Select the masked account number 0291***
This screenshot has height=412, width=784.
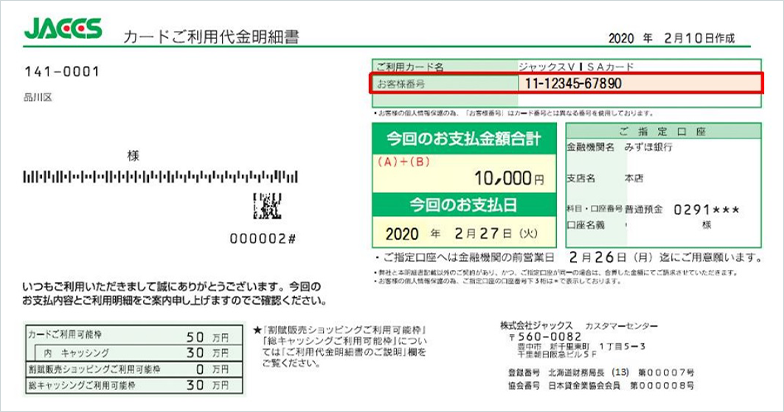click(x=706, y=210)
